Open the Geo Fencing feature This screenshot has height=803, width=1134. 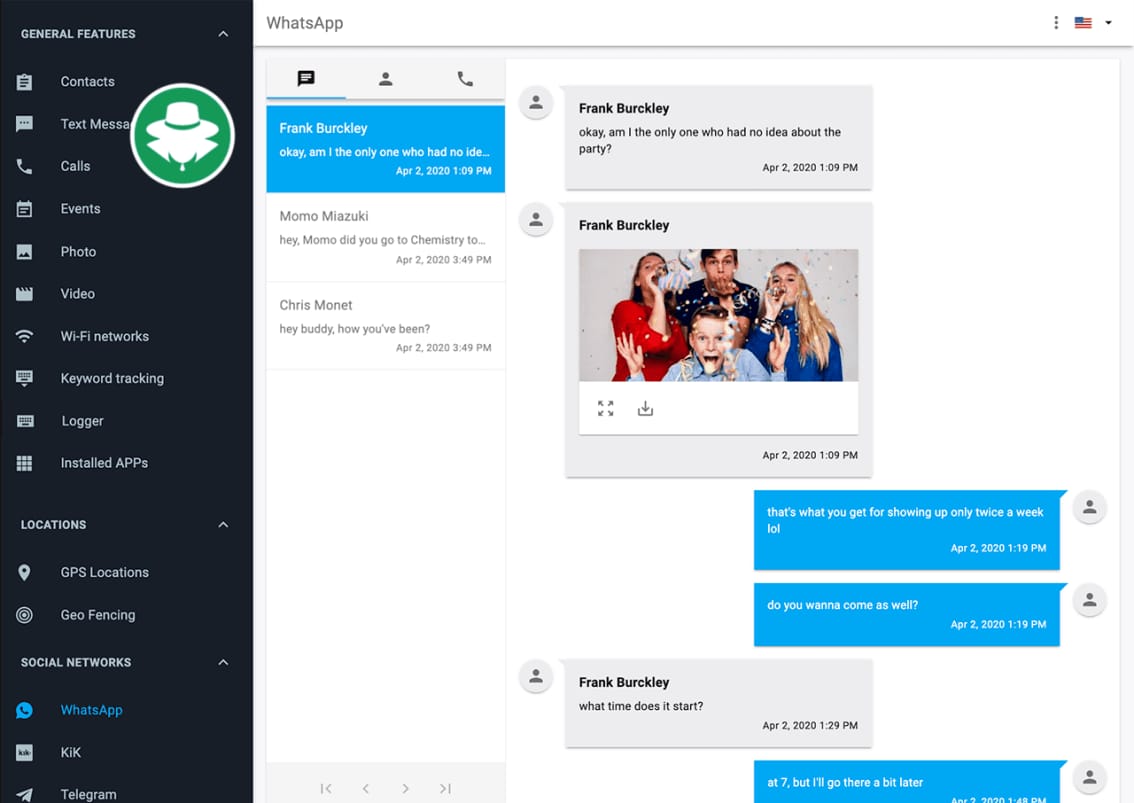(x=99, y=614)
